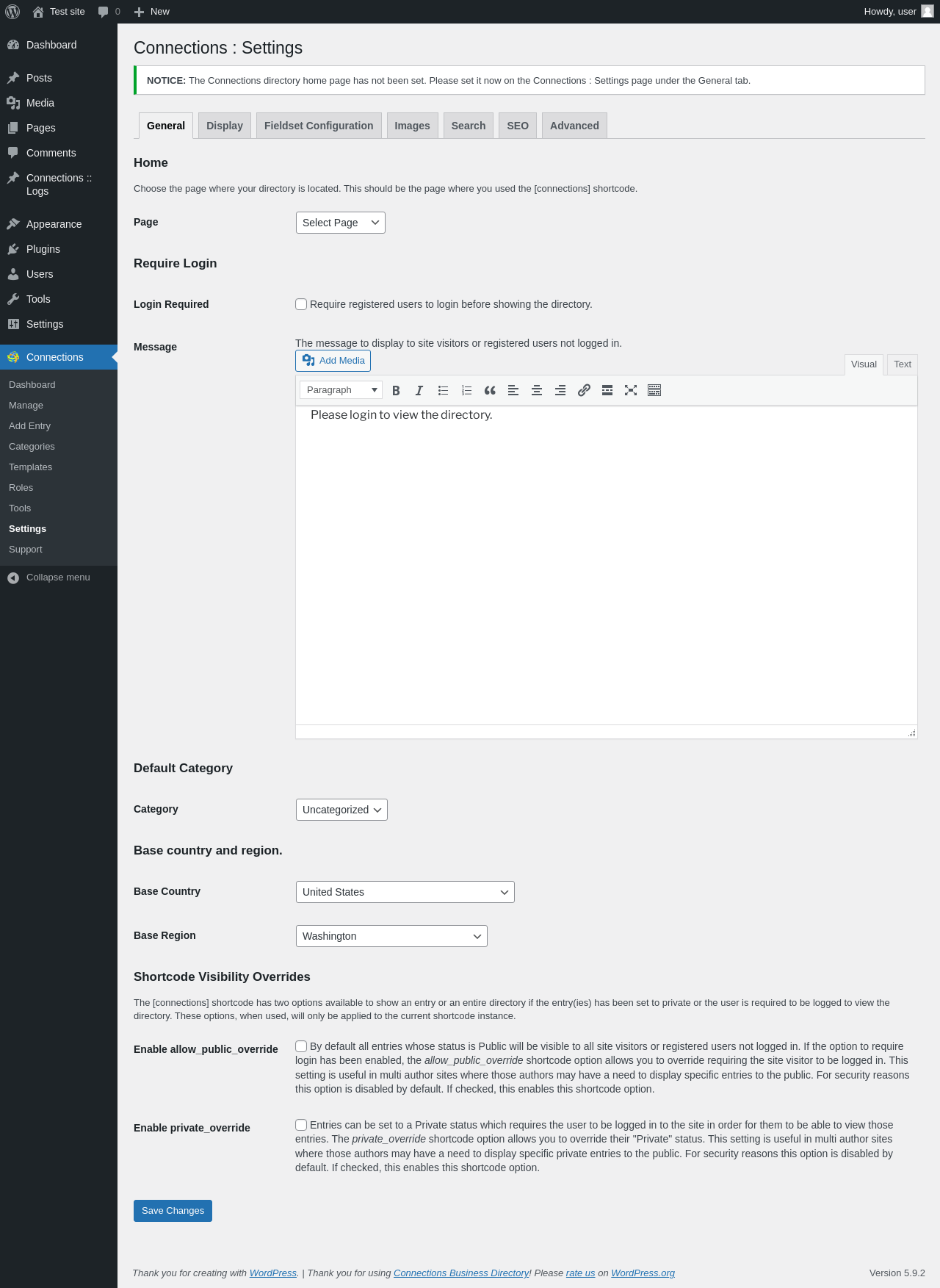This screenshot has height=1288, width=940.
Task: Open the Uncategorized category dropdown
Action: 341,810
